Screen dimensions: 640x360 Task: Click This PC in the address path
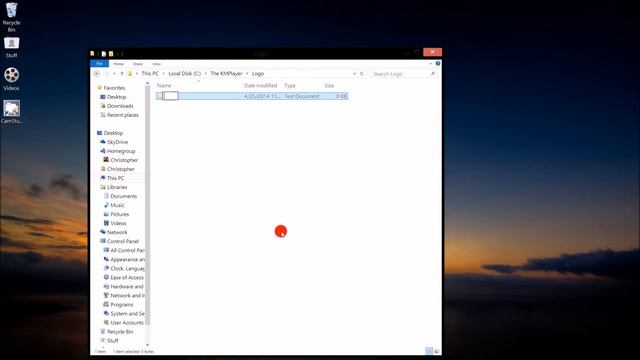pos(150,73)
